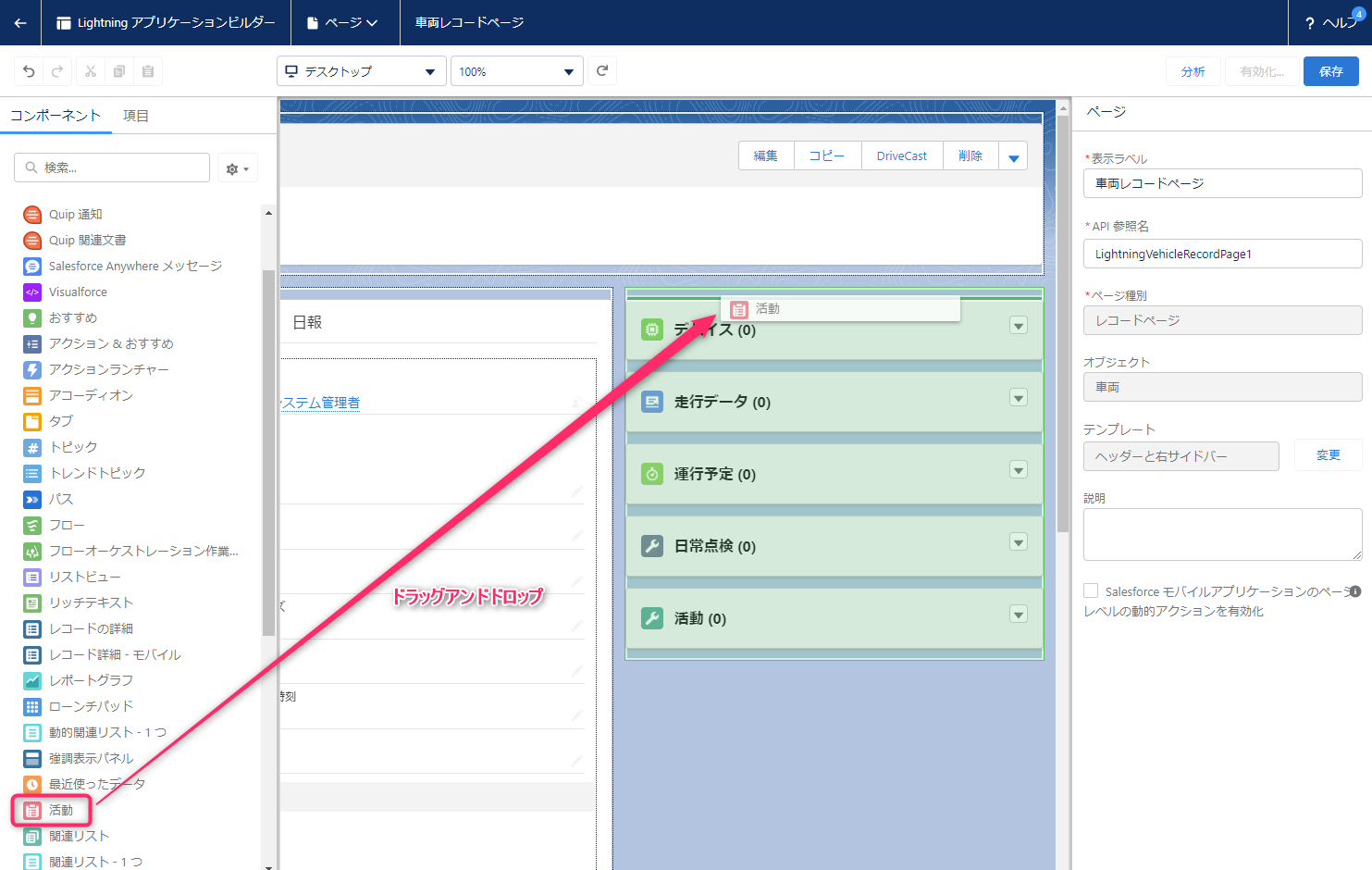
Task: Click the DriveCast action button
Action: [902, 156]
